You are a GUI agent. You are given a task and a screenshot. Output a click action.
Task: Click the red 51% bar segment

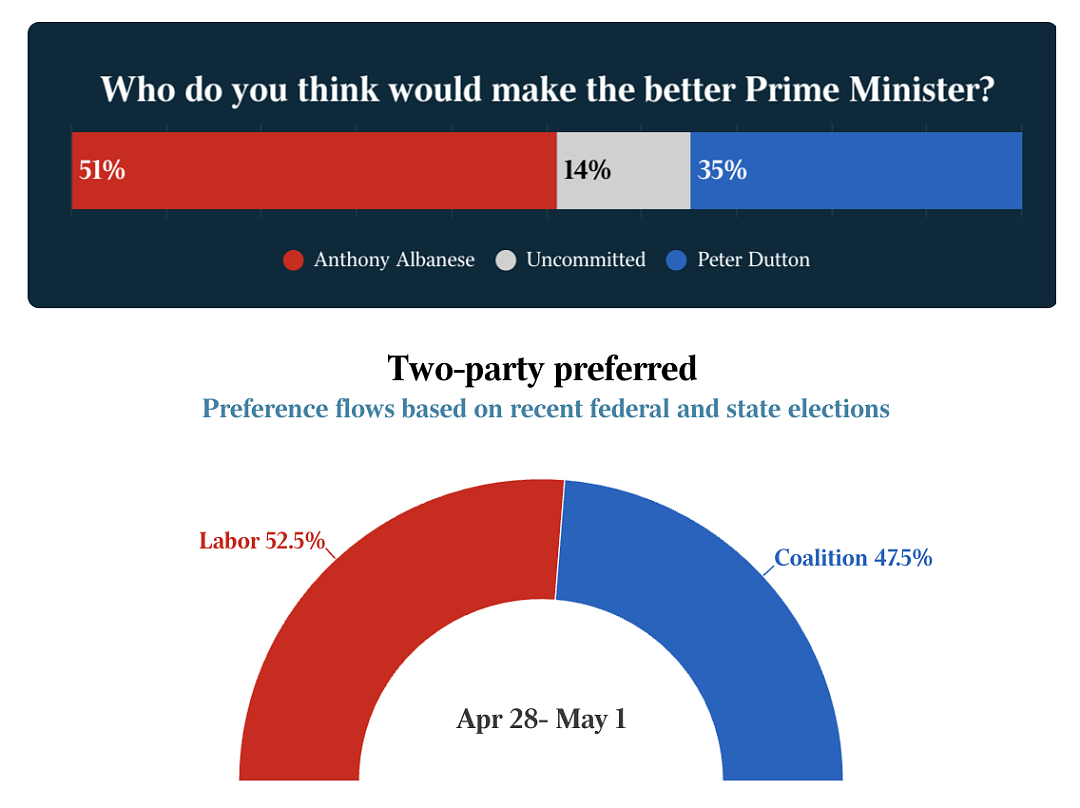pyautogui.click(x=314, y=170)
